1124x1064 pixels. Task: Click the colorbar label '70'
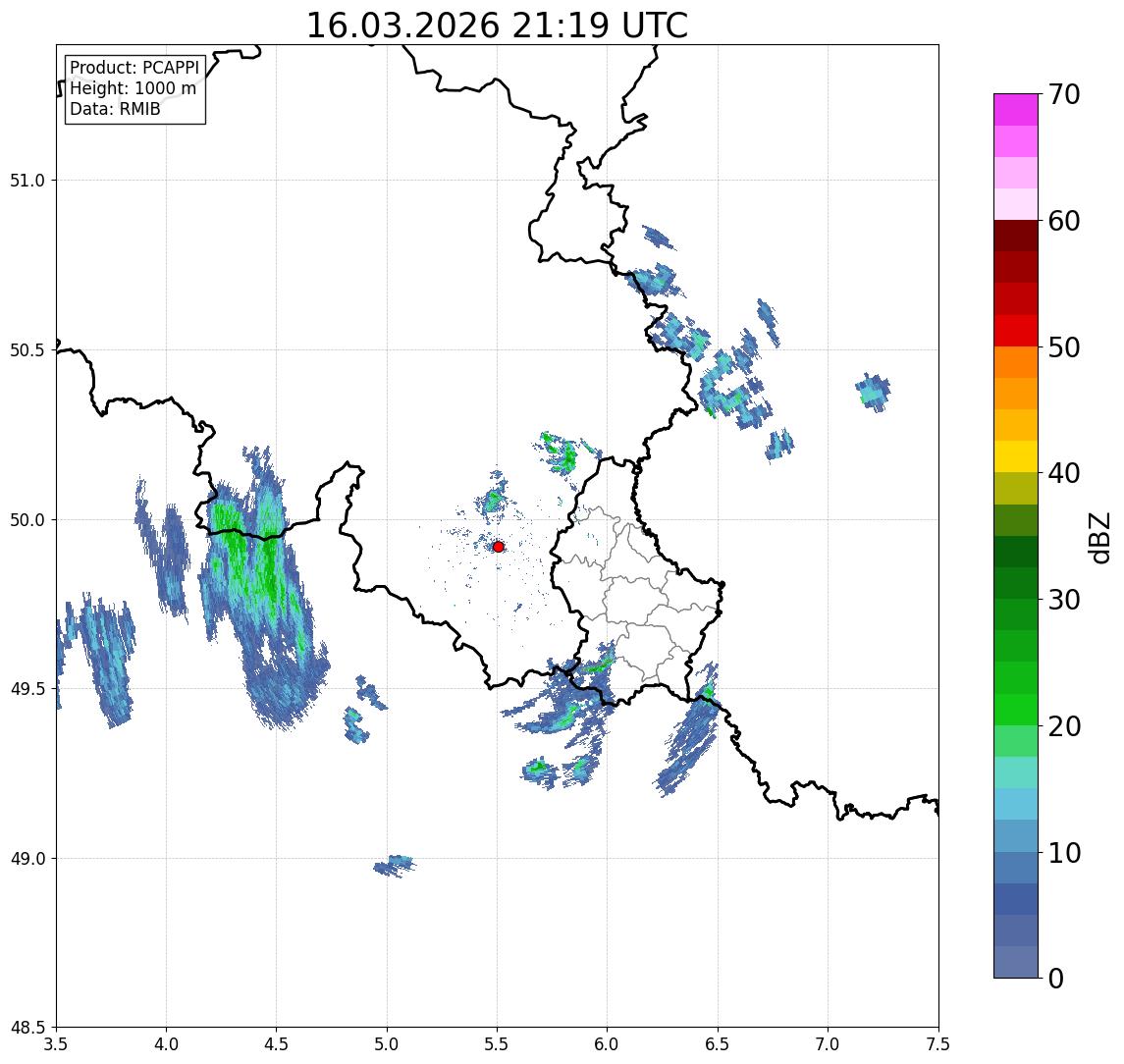(x=1064, y=94)
